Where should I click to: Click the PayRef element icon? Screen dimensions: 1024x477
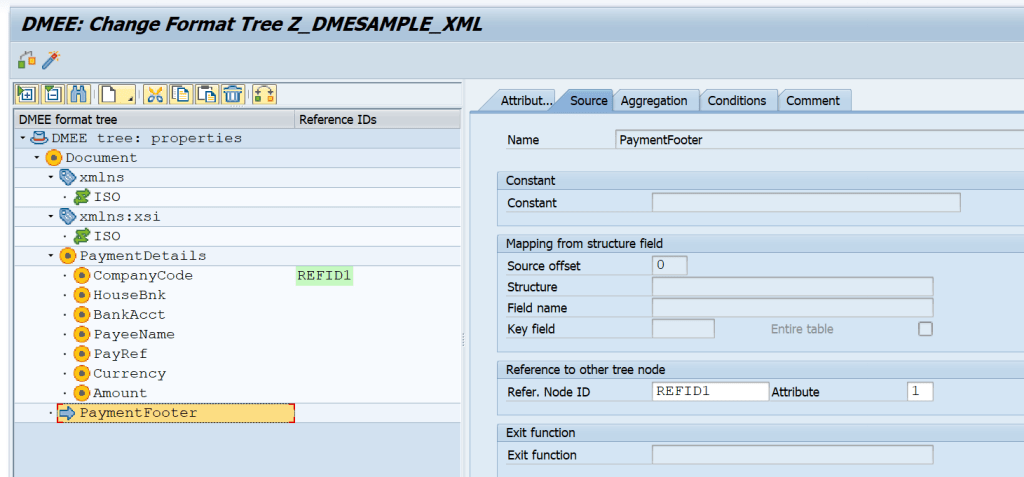coord(81,354)
